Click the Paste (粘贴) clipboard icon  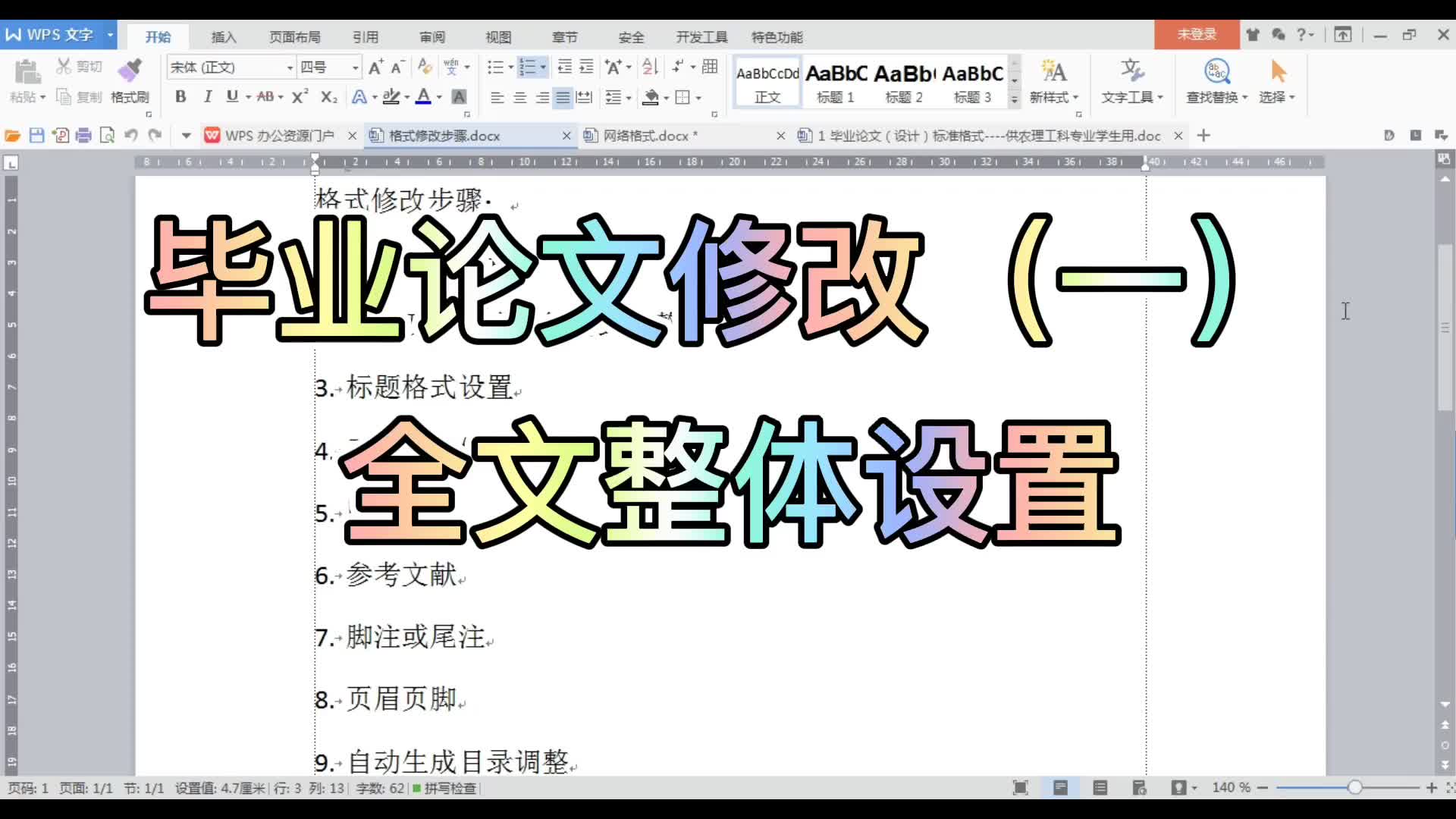(x=27, y=71)
